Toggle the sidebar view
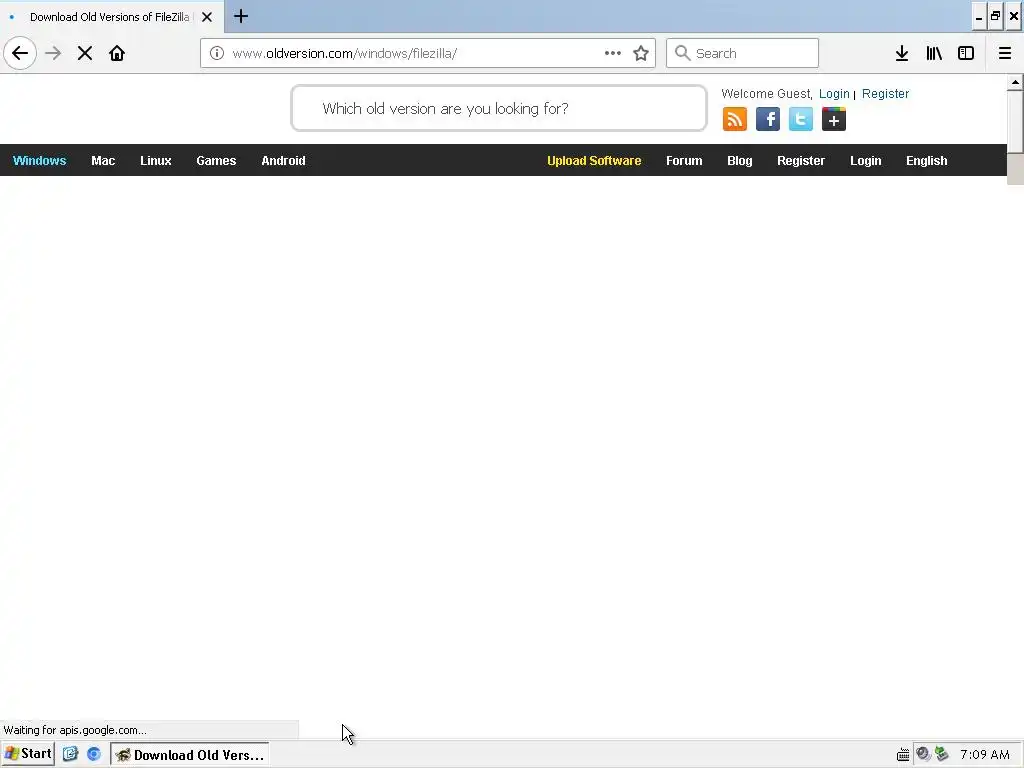The height and width of the screenshot is (768, 1024). [966, 53]
